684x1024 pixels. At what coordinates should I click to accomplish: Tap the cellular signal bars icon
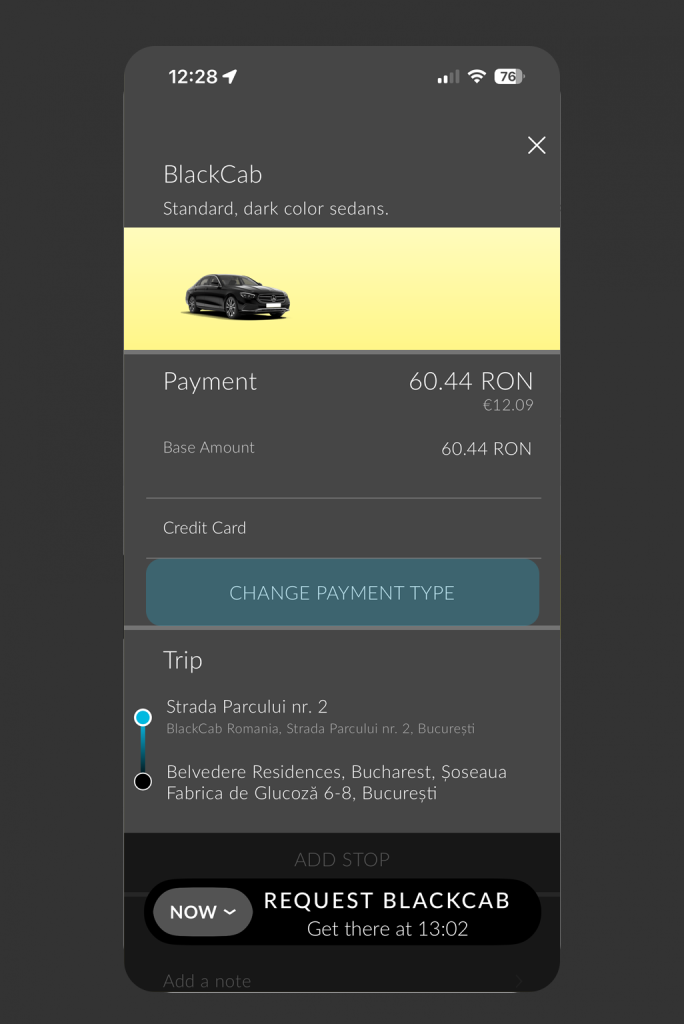click(x=449, y=77)
